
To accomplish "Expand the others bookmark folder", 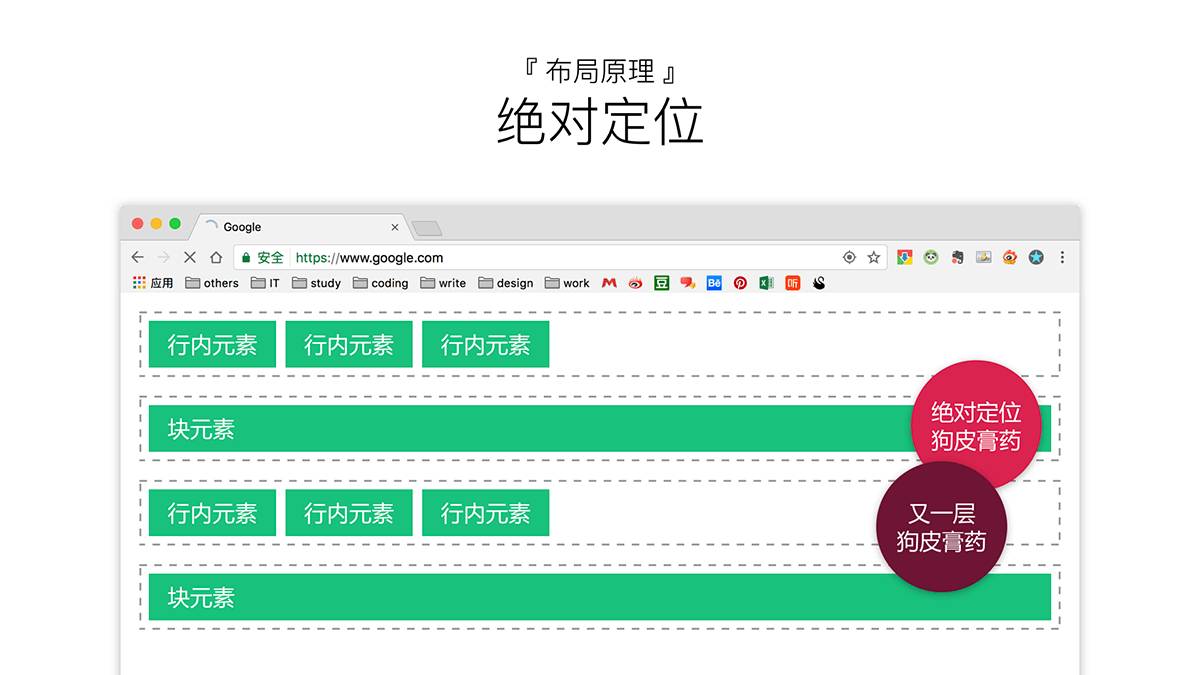I will pos(212,283).
